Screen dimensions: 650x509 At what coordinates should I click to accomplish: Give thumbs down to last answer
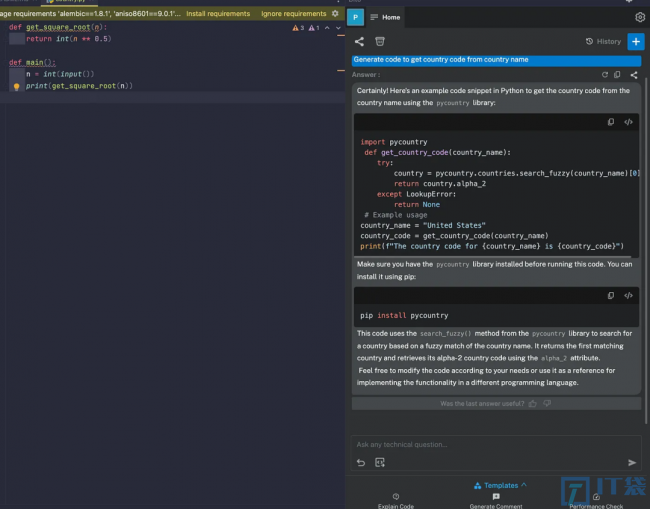coord(547,403)
